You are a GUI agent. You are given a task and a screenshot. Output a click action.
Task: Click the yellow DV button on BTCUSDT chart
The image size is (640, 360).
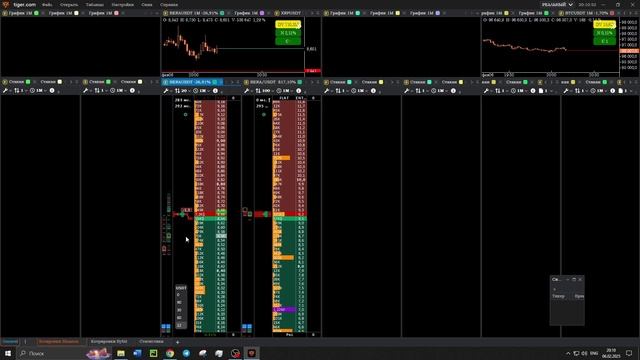(604, 24)
